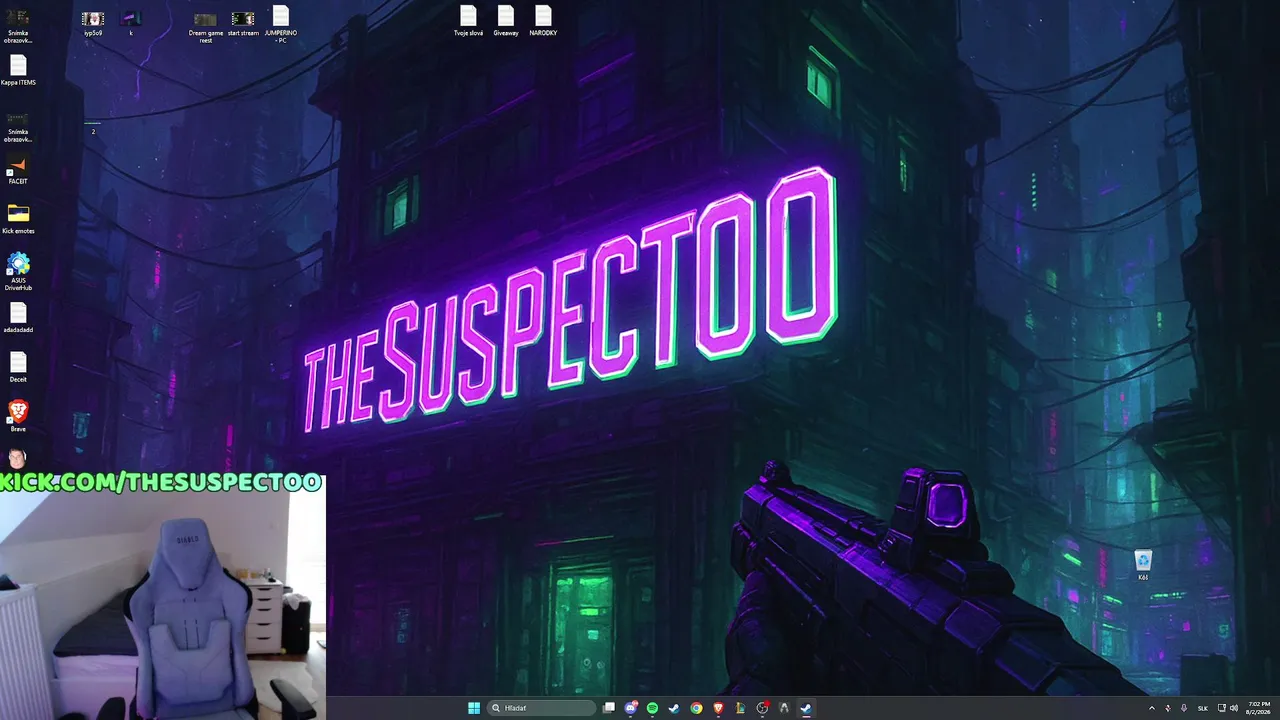1280x720 pixels.
Task: Select the FACEIT shortcut on desktop
Action: pos(18,170)
